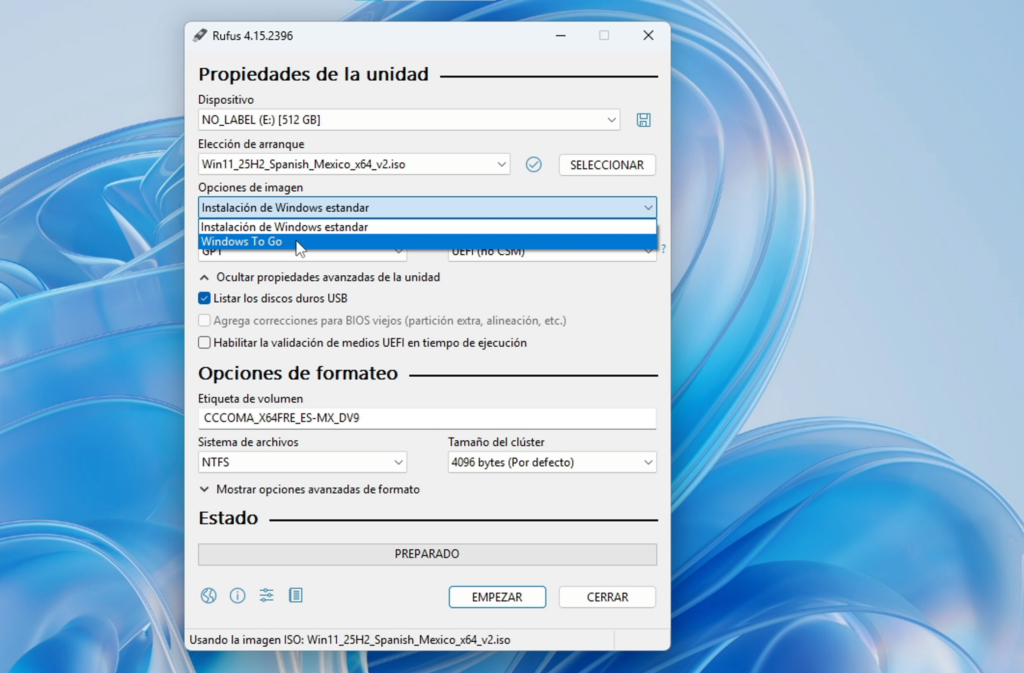Open the Dispositivo NO_LABEL dropdown
Viewport: 1024px width, 673px height.
409,119
